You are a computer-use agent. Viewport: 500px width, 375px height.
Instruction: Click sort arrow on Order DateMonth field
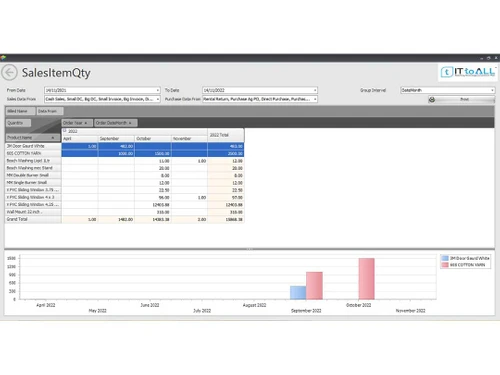[130, 123]
